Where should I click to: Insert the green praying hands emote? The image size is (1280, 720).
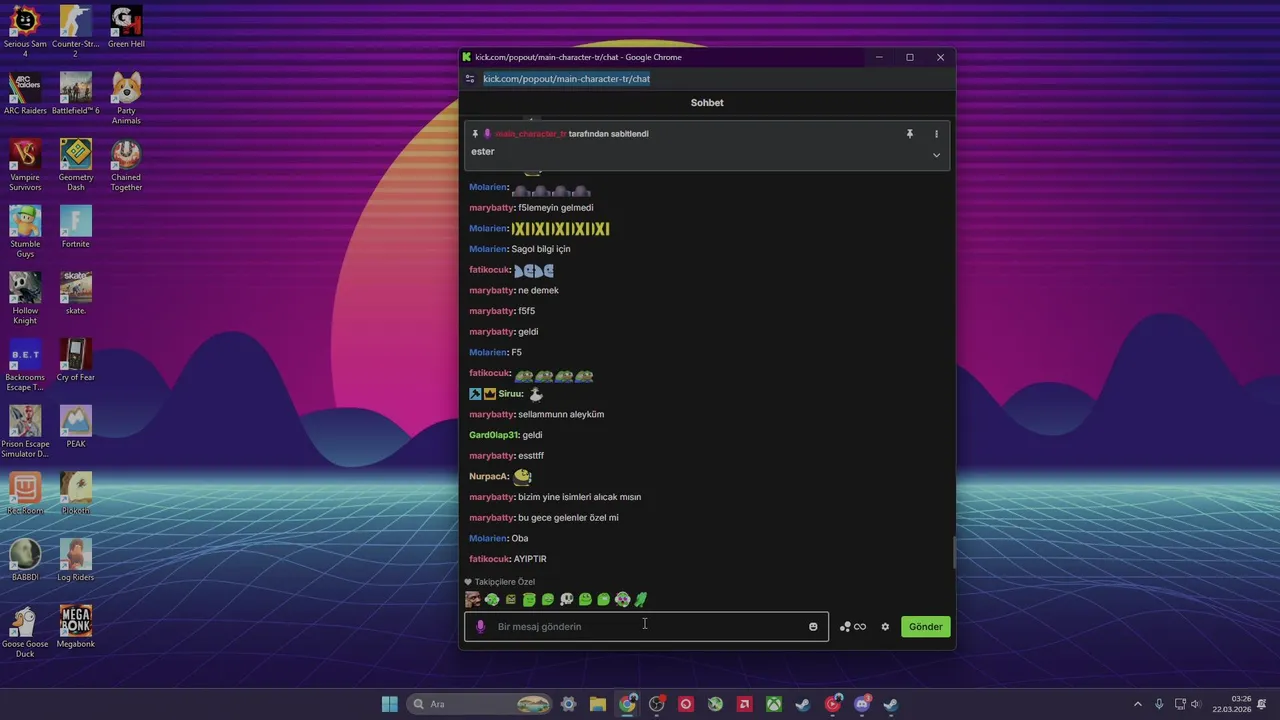coord(641,599)
